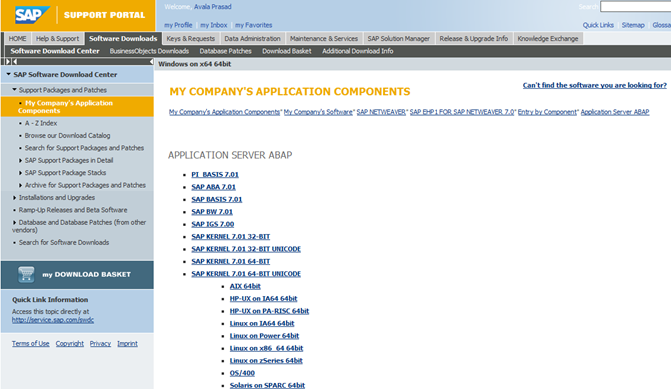Click SAP EHP1 FOR SAP NETWEAVER 7.0 breadcrumb
671x389 pixels.
coord(462,112)
